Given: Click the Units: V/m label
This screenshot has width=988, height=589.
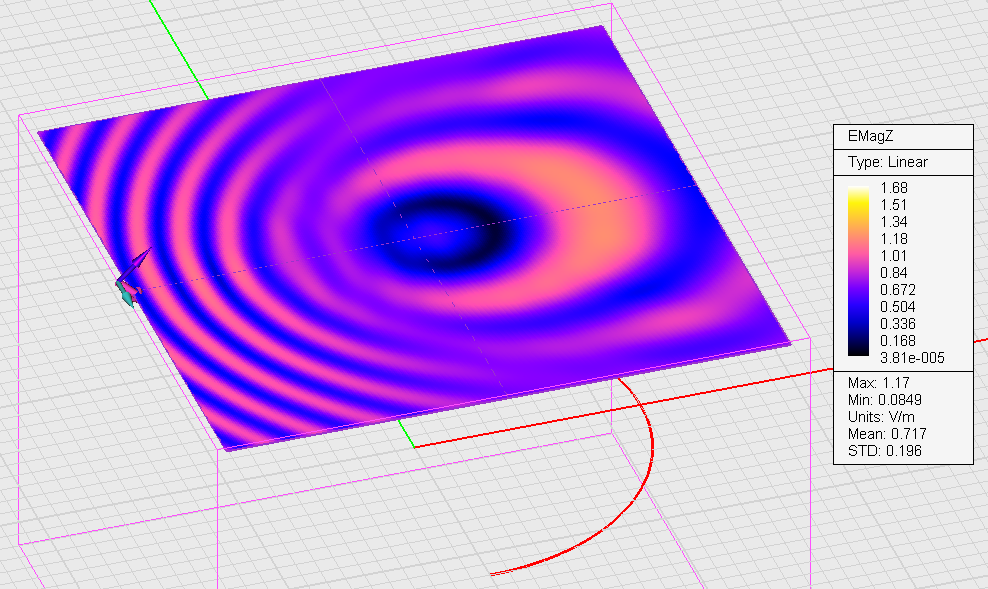Looking at the screenshot, I should 881,416.
